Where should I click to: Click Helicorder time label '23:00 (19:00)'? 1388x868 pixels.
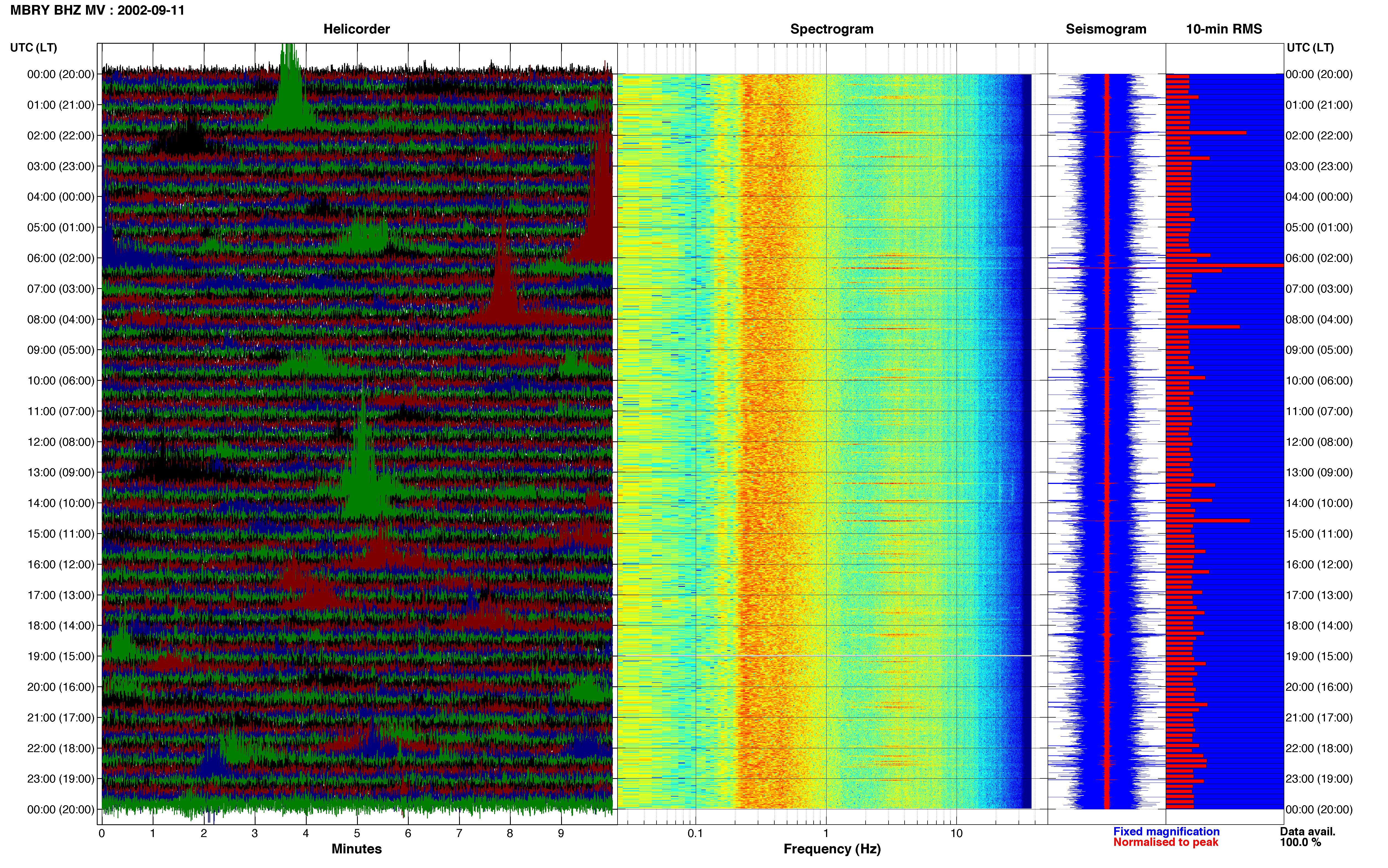pyautogui.click(x=61, y=778)
